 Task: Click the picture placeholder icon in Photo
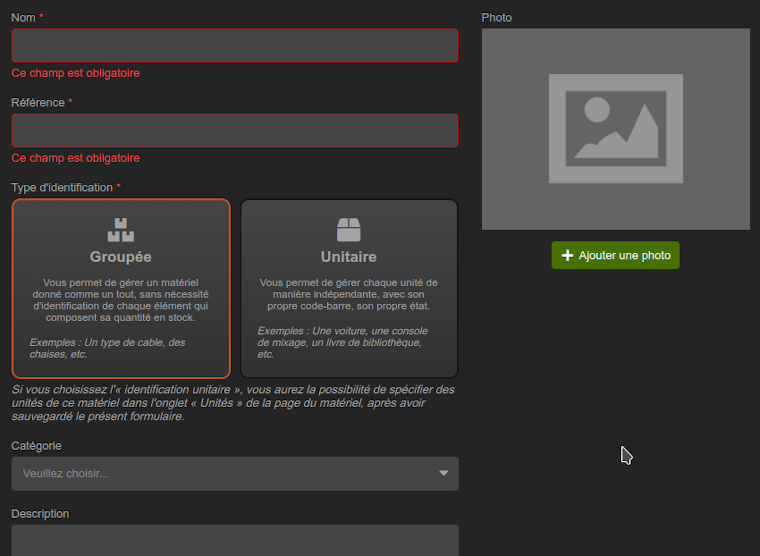pyautogui.click(x=615, y=129)
